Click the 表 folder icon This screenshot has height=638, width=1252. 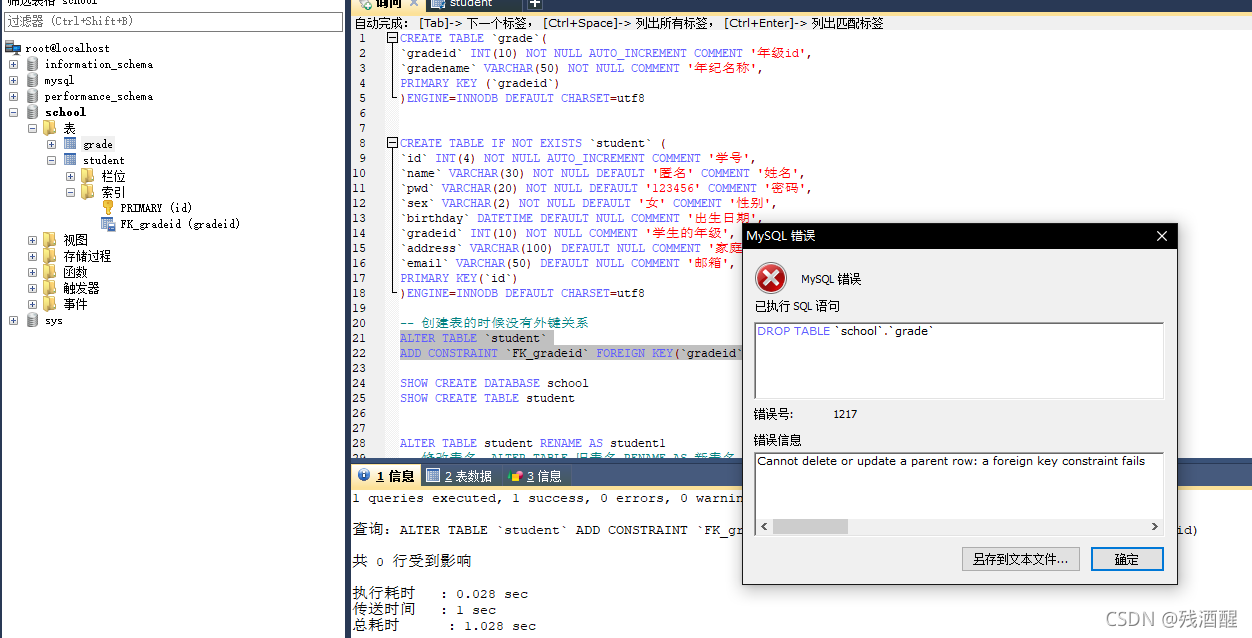pyautogui.click(x=51, y=128)
